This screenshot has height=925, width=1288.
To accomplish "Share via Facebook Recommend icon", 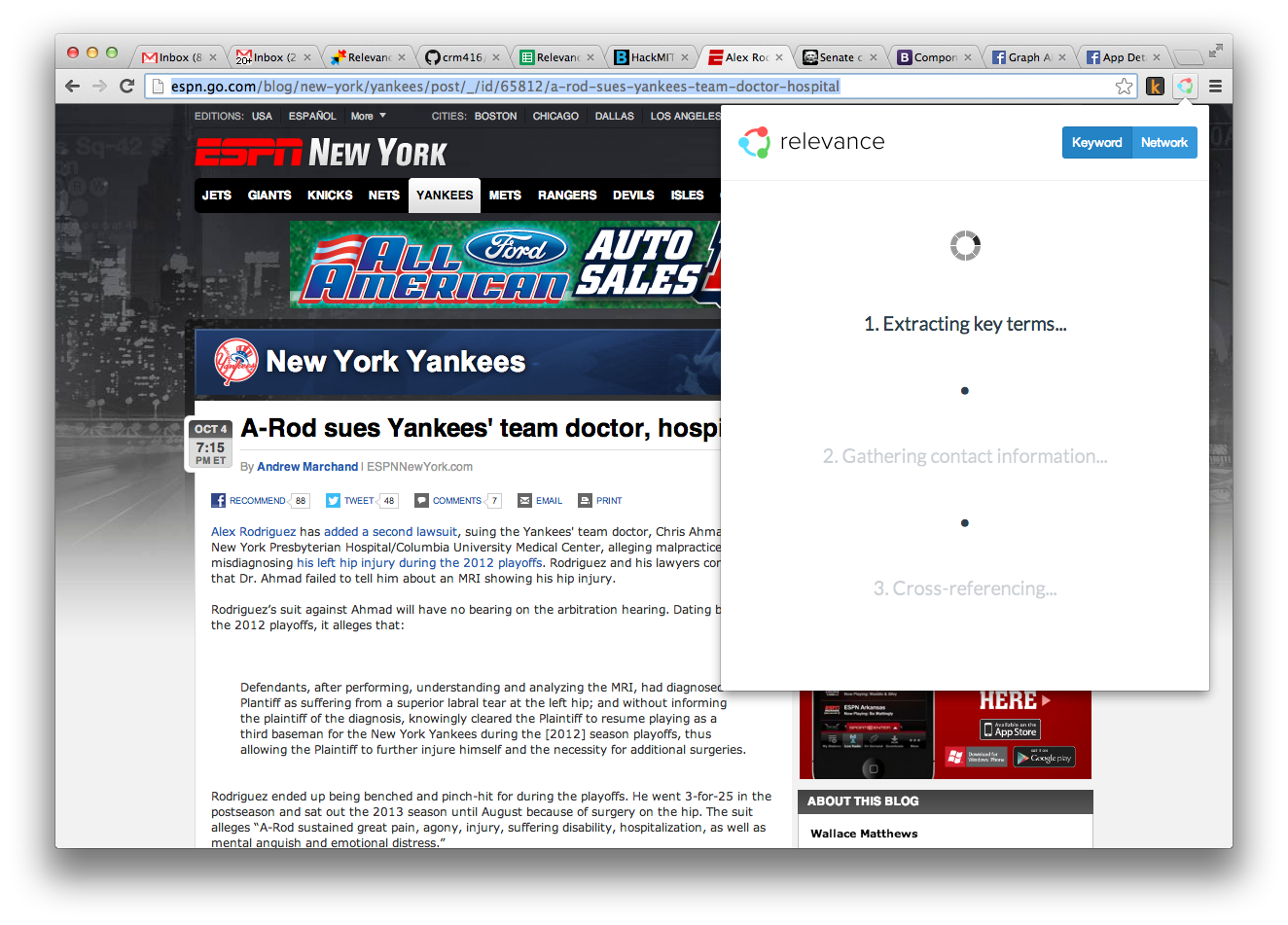I will pyautogui.click(x=218, y=501).
